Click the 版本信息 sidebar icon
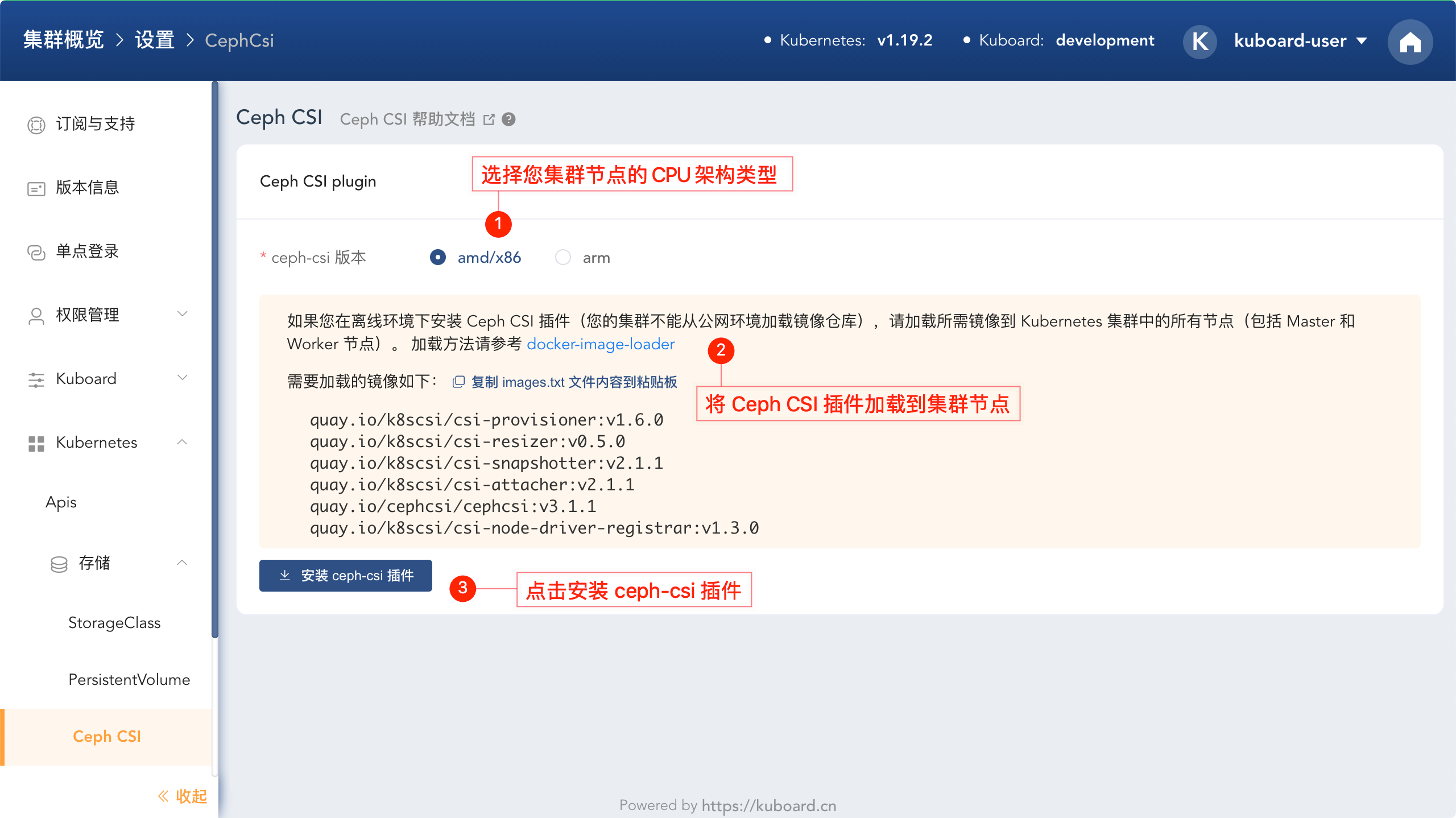The image size is (1456, 818). pyautogui.click(x=36, y=188)
